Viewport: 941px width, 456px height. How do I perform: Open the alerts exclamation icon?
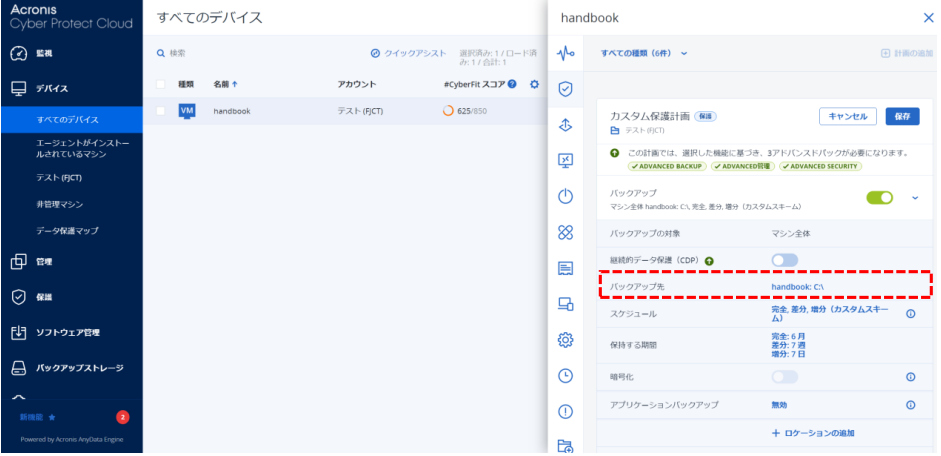point(565,411)
